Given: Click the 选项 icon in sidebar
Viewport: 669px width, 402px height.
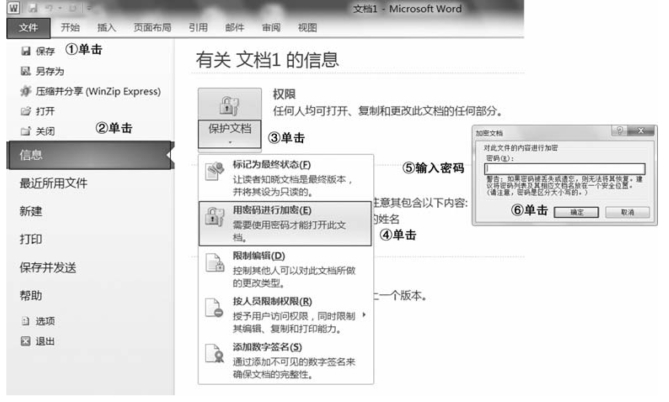Looking at the screenshot, I should pyautogui.click(x=26, y=321).
